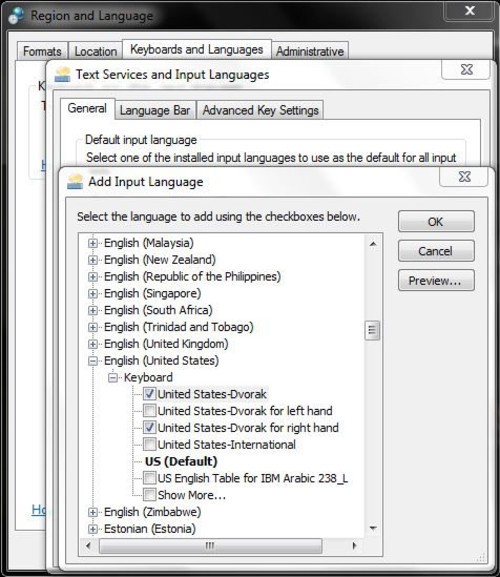Expand English (Republic of the Philippines)
Image resolution: width=500 pixels, height=577 pixels.
93,277
